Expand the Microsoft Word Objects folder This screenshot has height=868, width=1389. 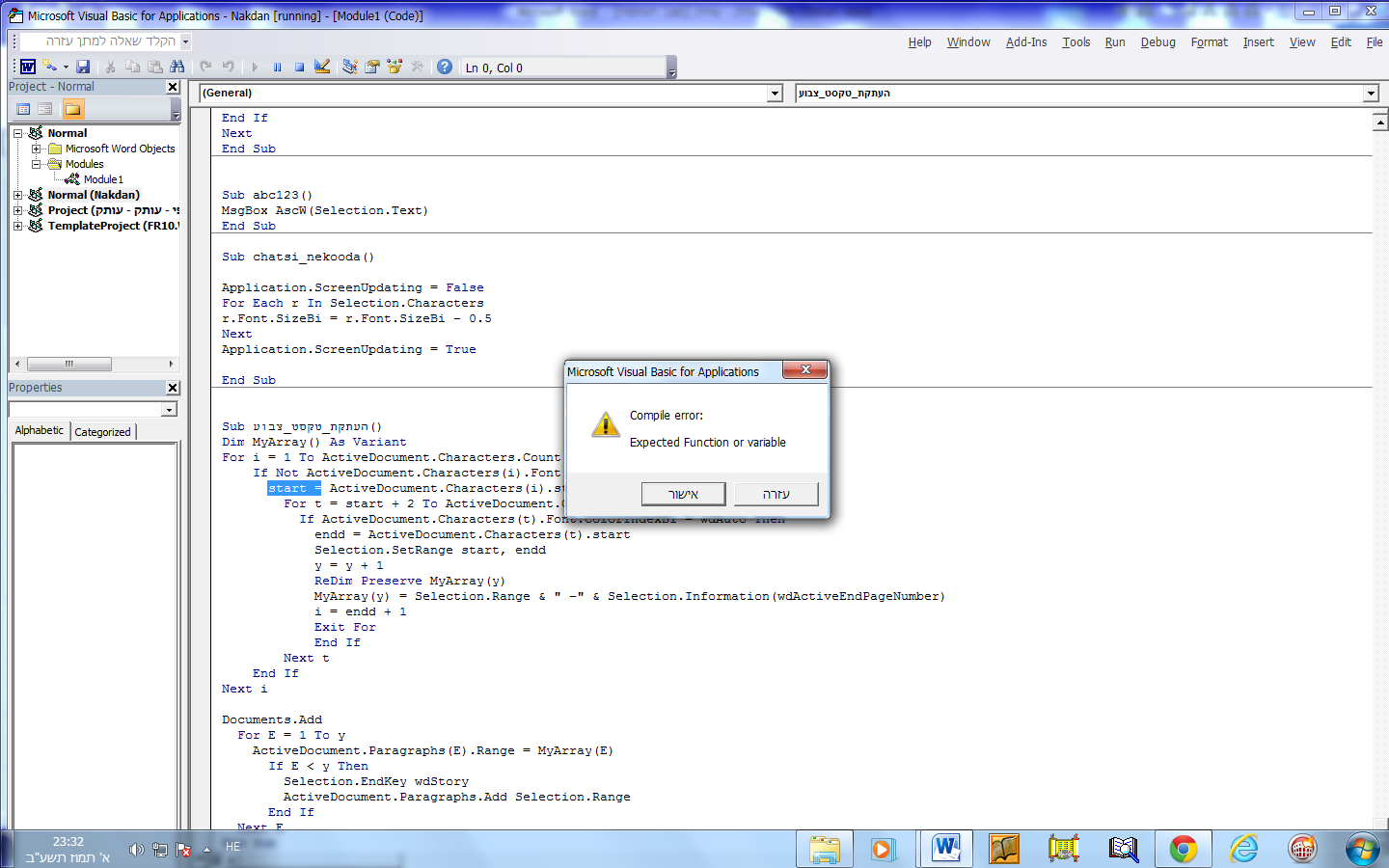[36, 149]
